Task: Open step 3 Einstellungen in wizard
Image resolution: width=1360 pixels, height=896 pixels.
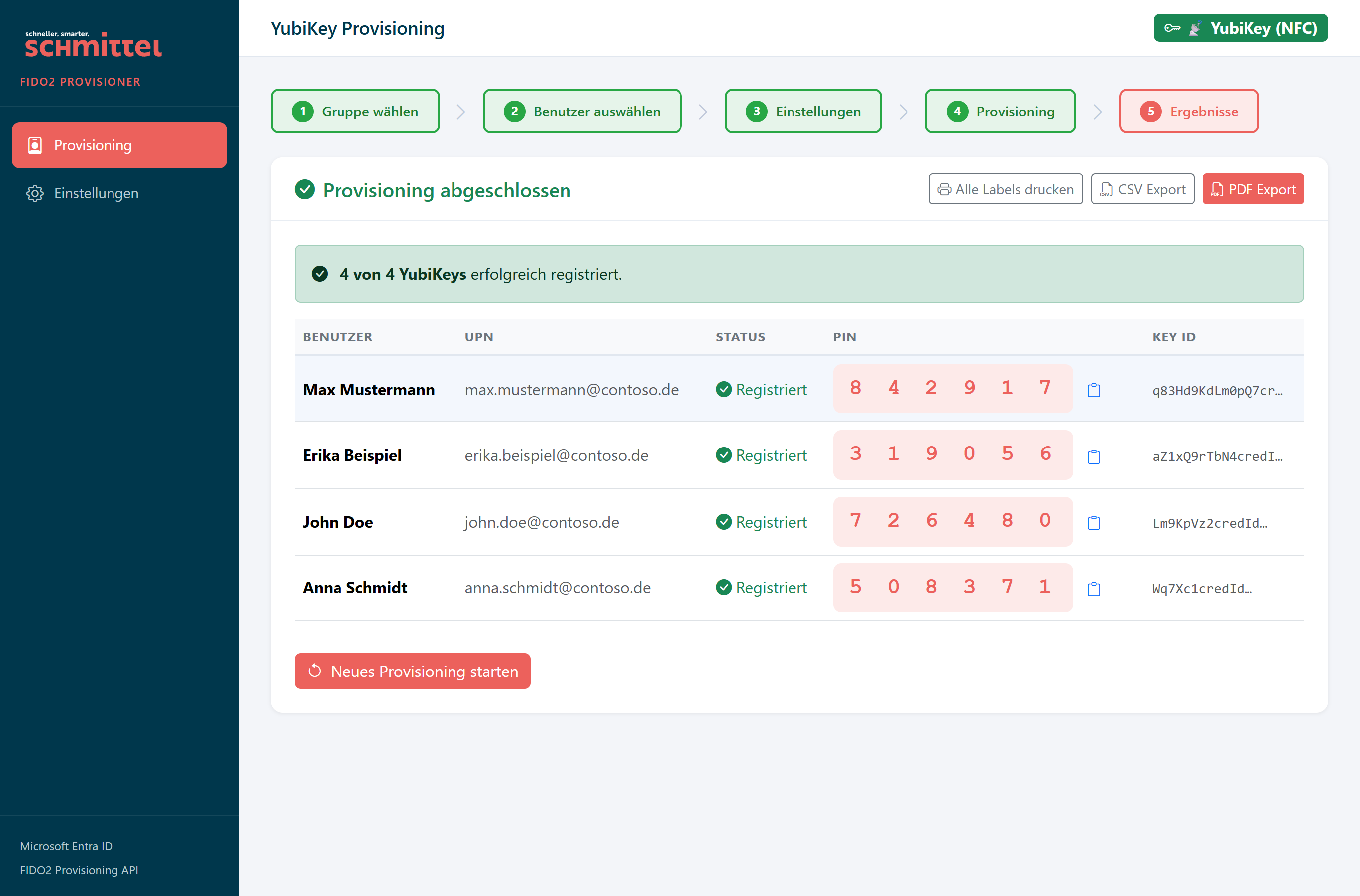Action: (x=803, y=111)
